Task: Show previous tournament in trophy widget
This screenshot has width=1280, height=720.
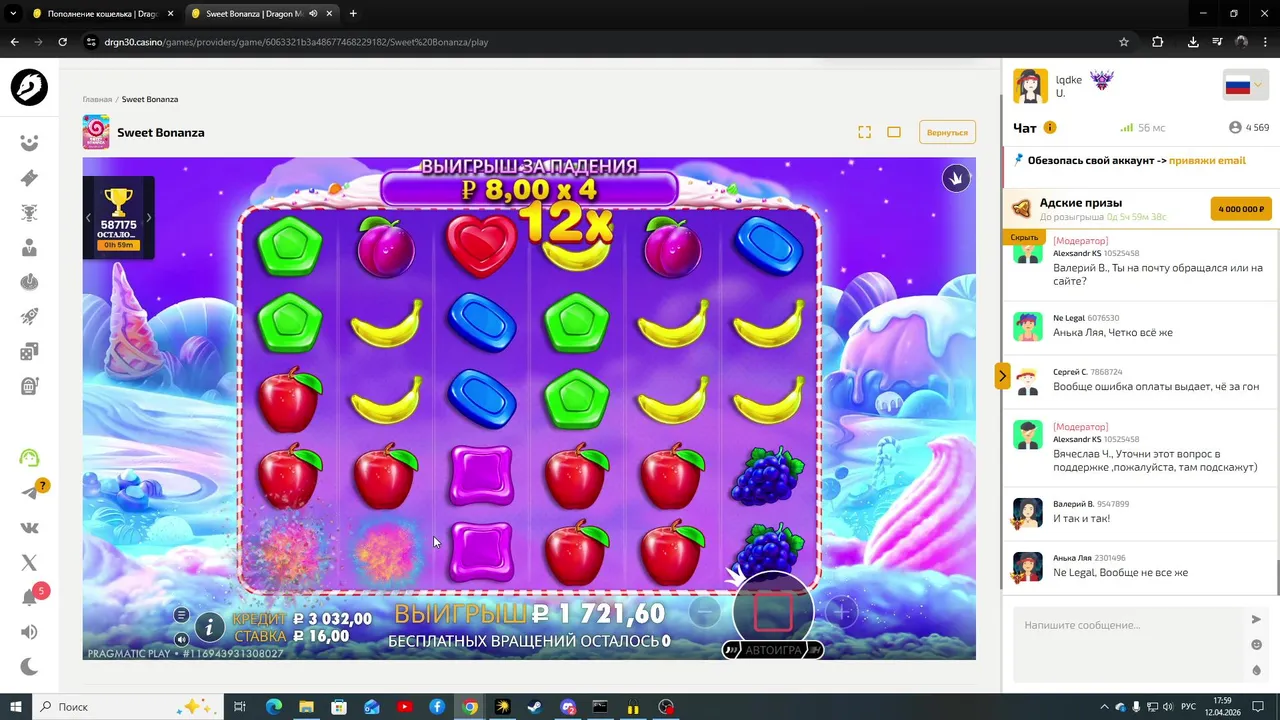Action: point(88,217)
